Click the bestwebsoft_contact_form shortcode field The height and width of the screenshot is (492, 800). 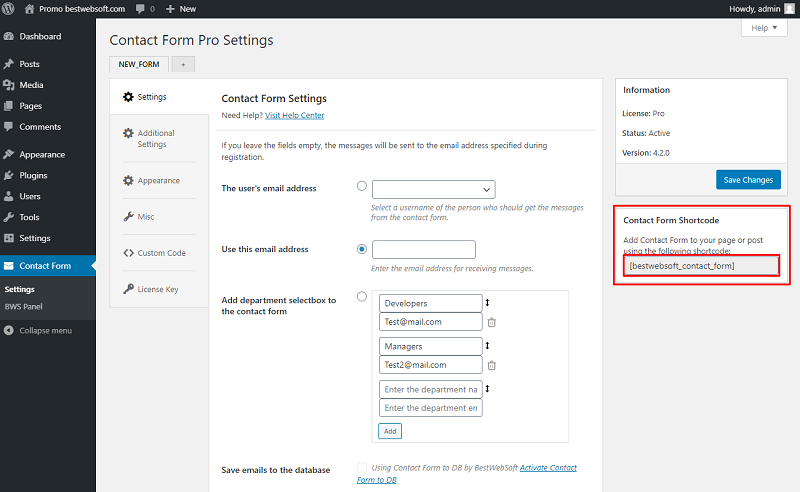click(x=701, y=266)
